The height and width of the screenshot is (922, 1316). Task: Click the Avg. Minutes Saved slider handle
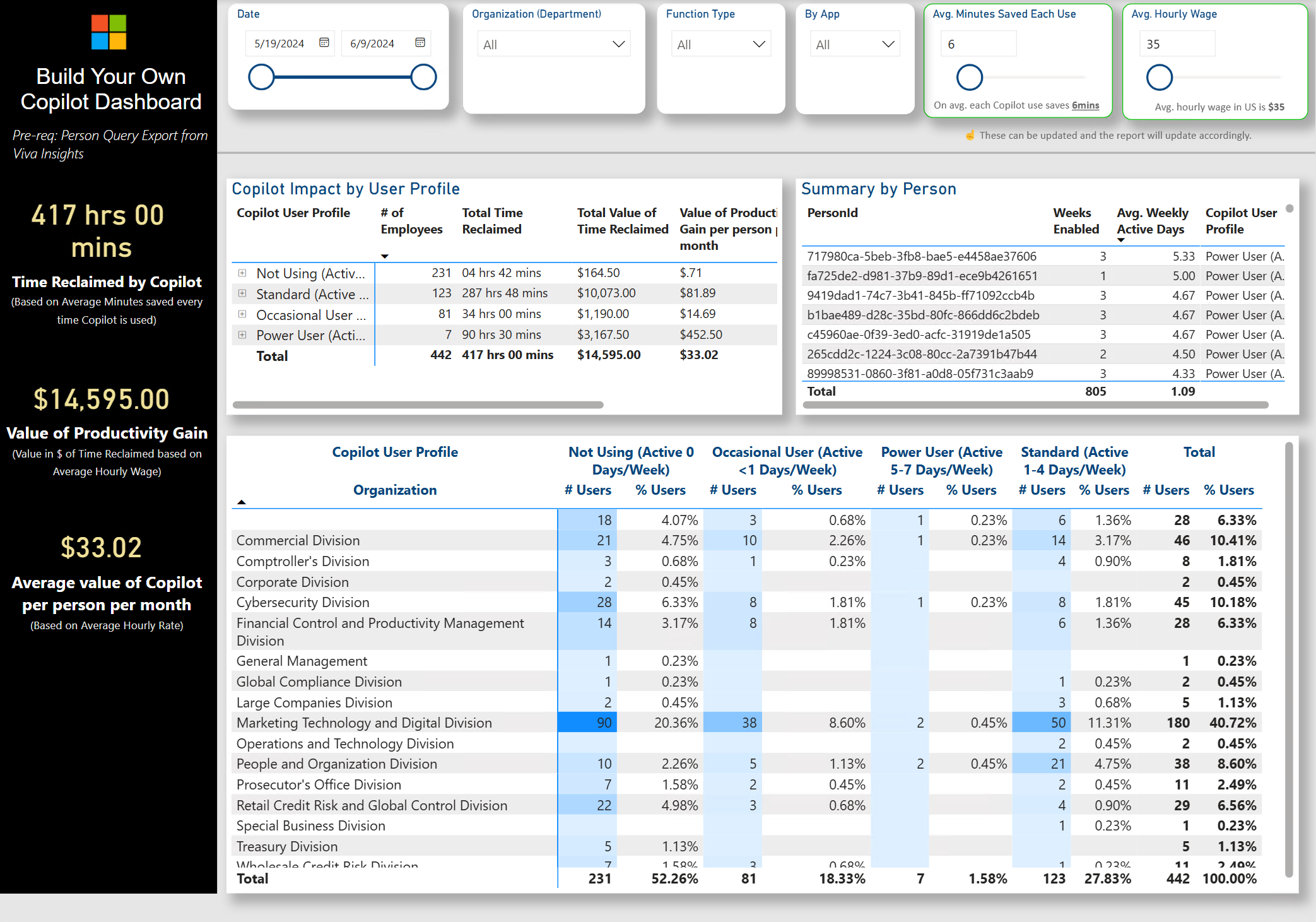[x=970, y=77]
